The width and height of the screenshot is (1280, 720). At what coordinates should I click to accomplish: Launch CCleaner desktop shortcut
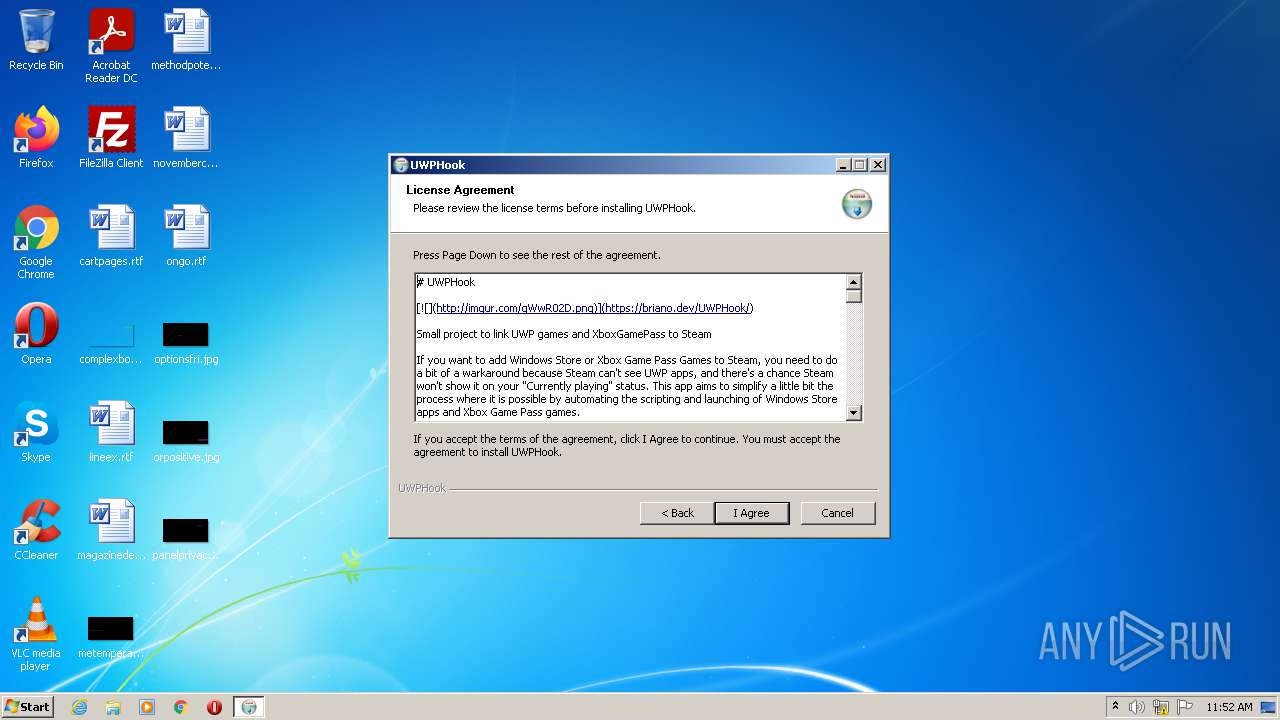click(36, 530)
